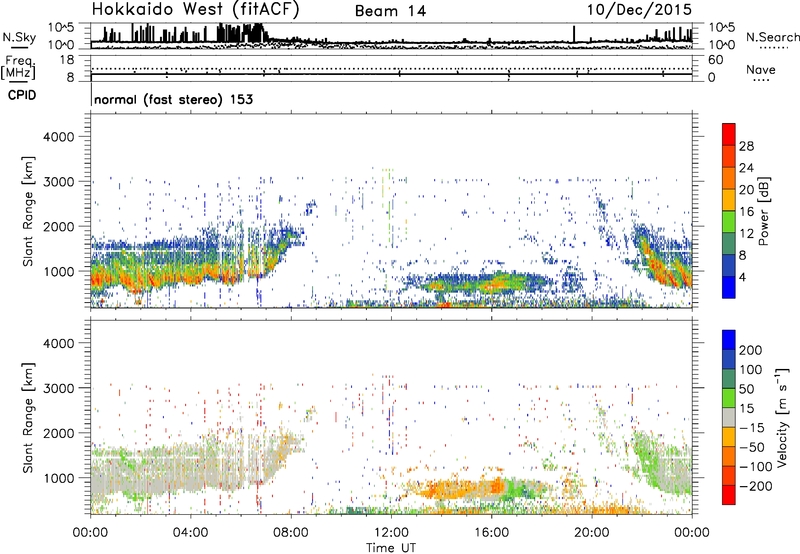
Task: Pick the bright blue top segment of the Velocity colorbar
Action: click(x=729, y=340)
